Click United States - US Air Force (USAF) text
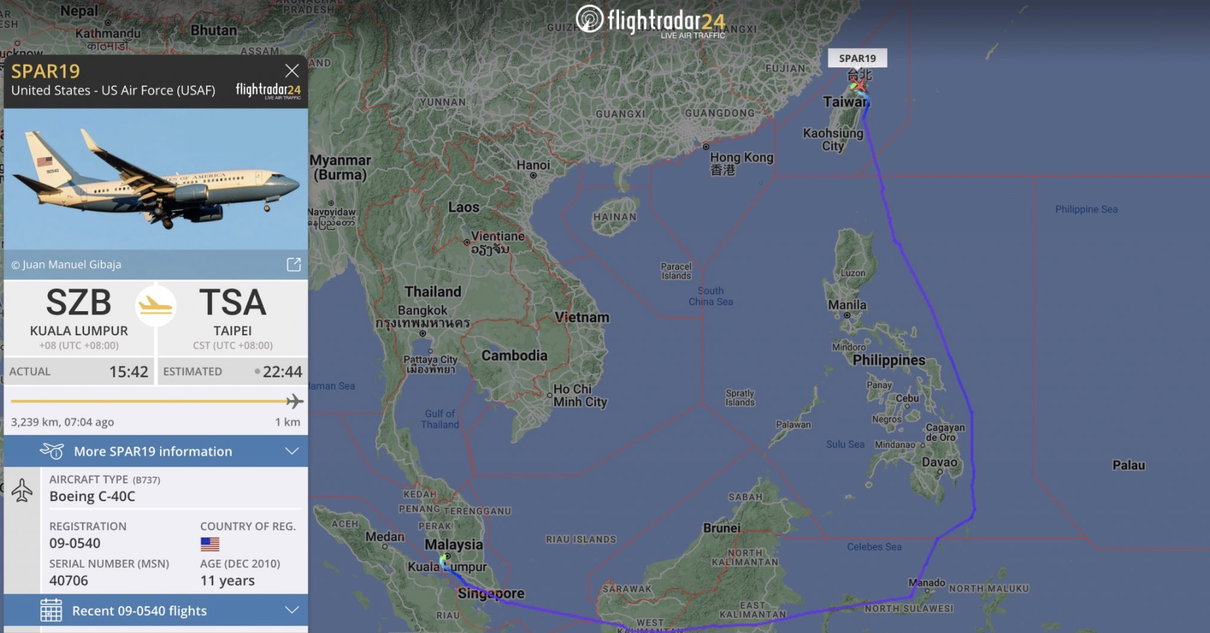Viewport: 1210px width, 633px height. tap(113, 90)
